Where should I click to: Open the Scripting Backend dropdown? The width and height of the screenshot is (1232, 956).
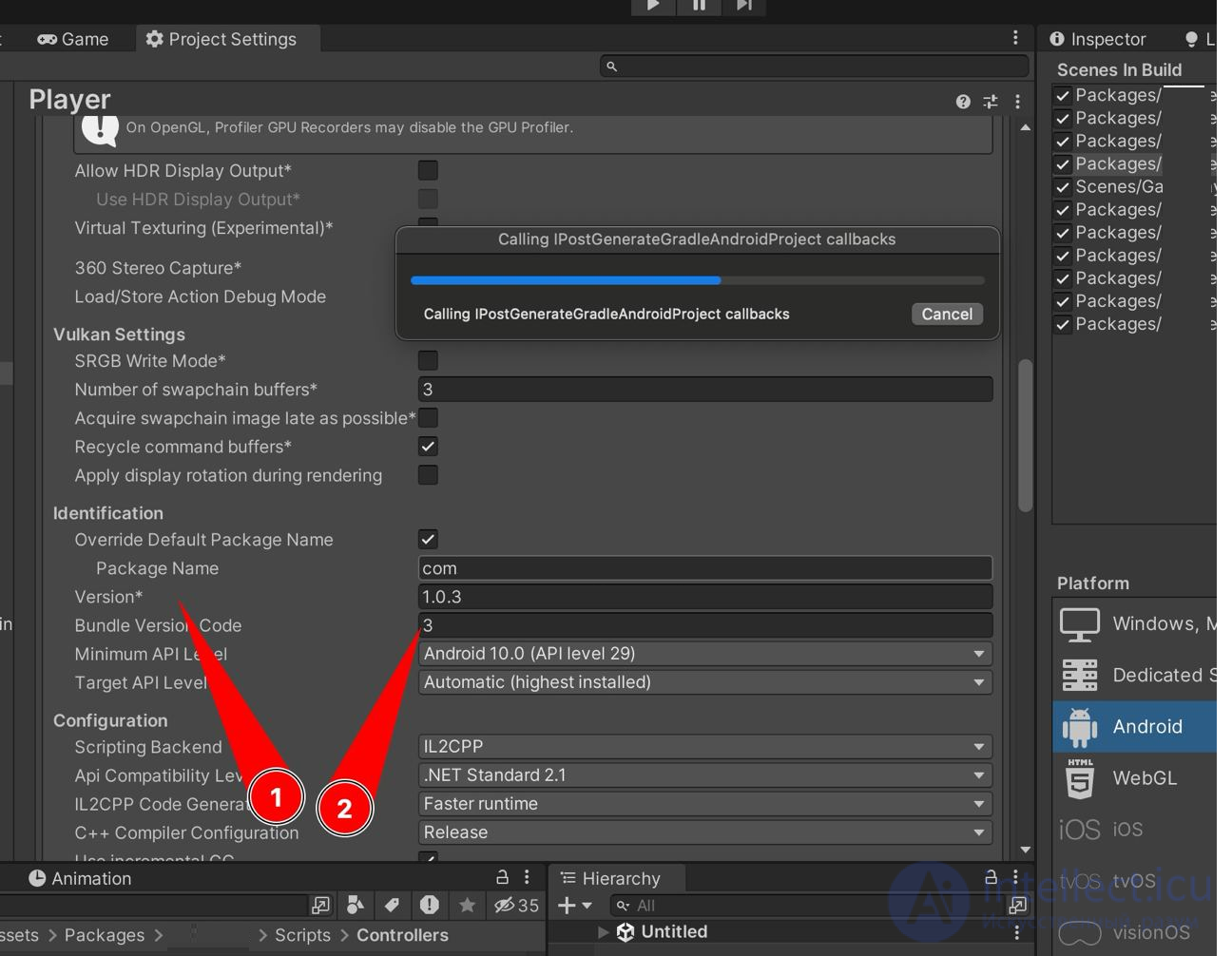click(x=705, y=746)
